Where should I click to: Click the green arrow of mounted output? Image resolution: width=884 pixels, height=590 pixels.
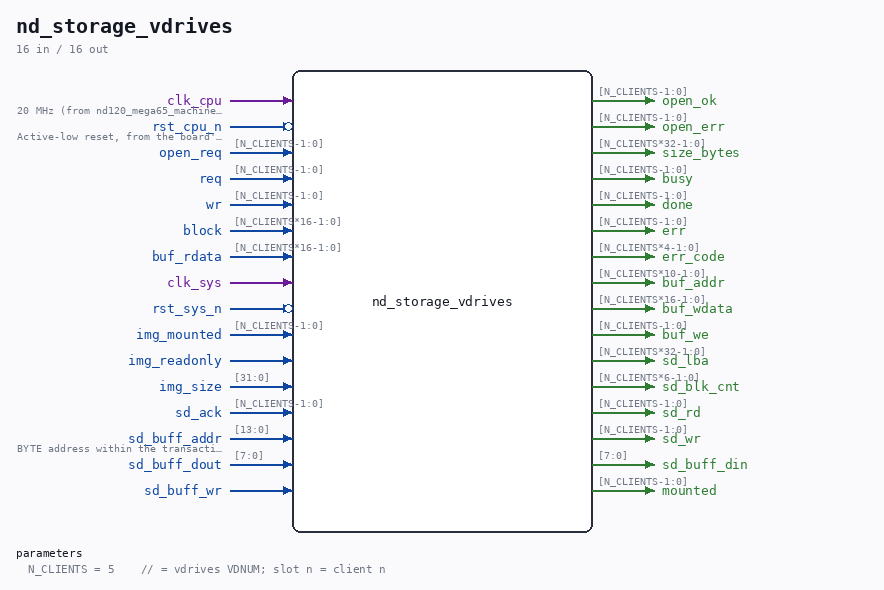pyautogui.click(x=624, y=491)
